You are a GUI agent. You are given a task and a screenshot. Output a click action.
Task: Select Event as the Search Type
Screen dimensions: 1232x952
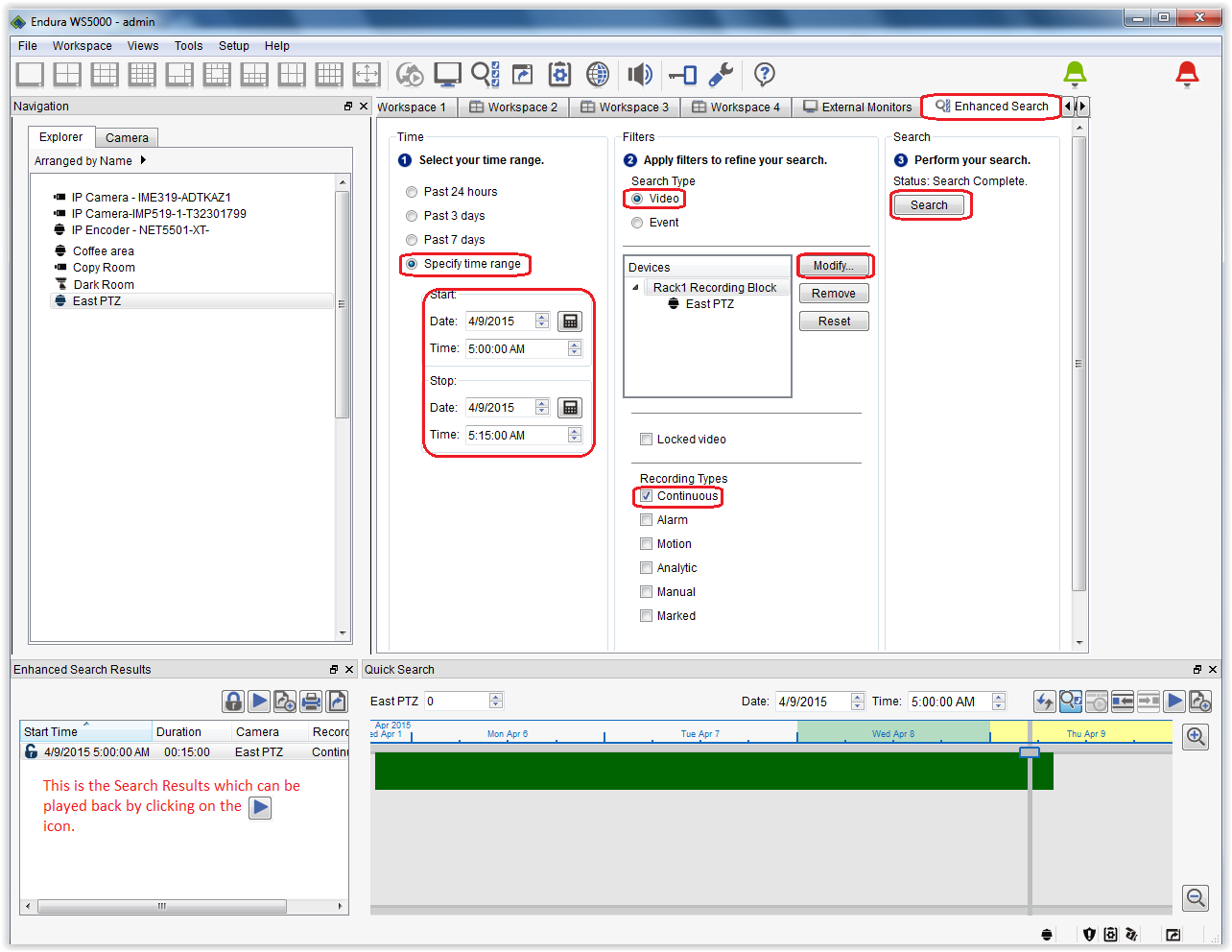click(x=636, y=222)
